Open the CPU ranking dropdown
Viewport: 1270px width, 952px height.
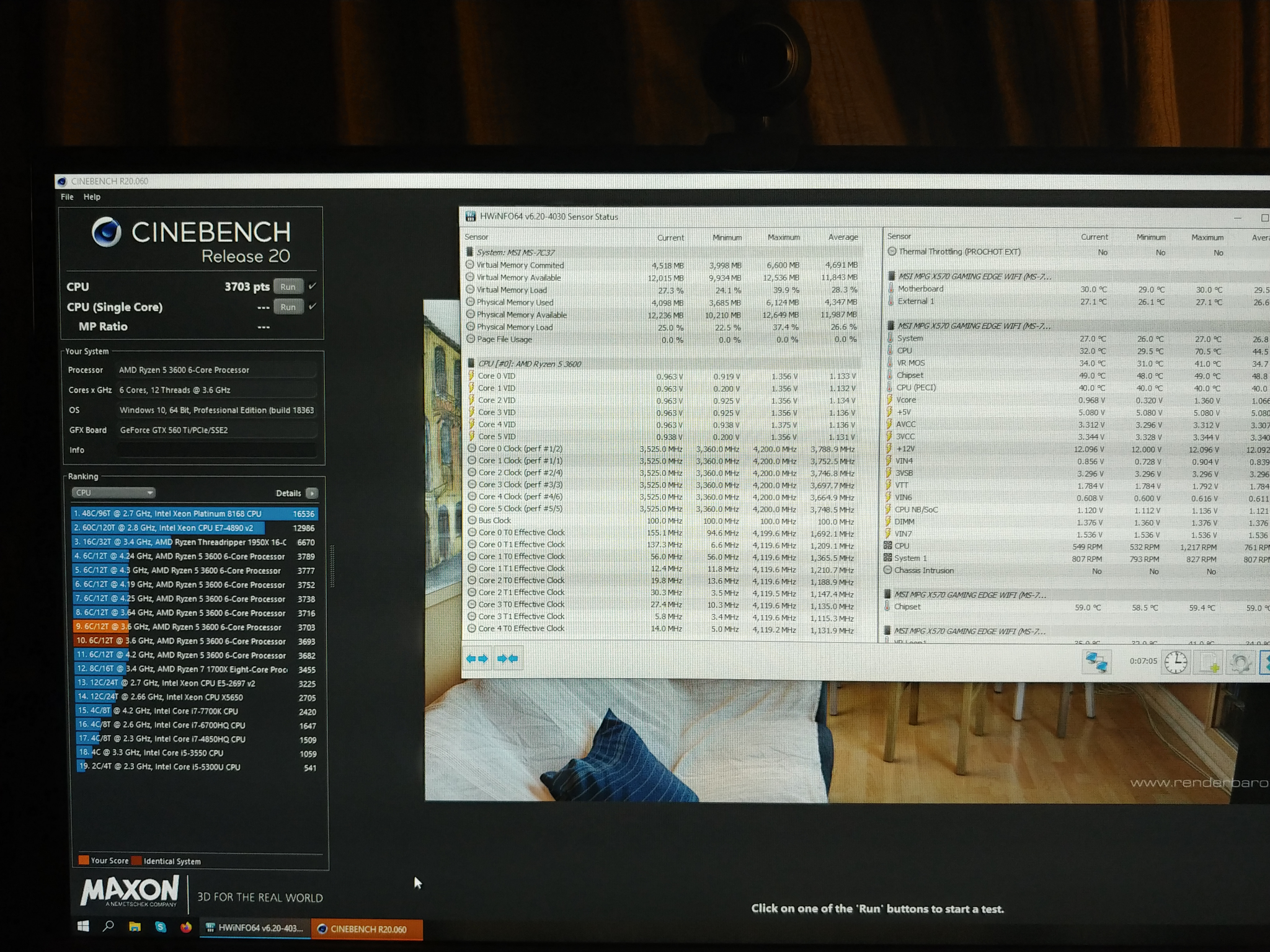(113, 493)
